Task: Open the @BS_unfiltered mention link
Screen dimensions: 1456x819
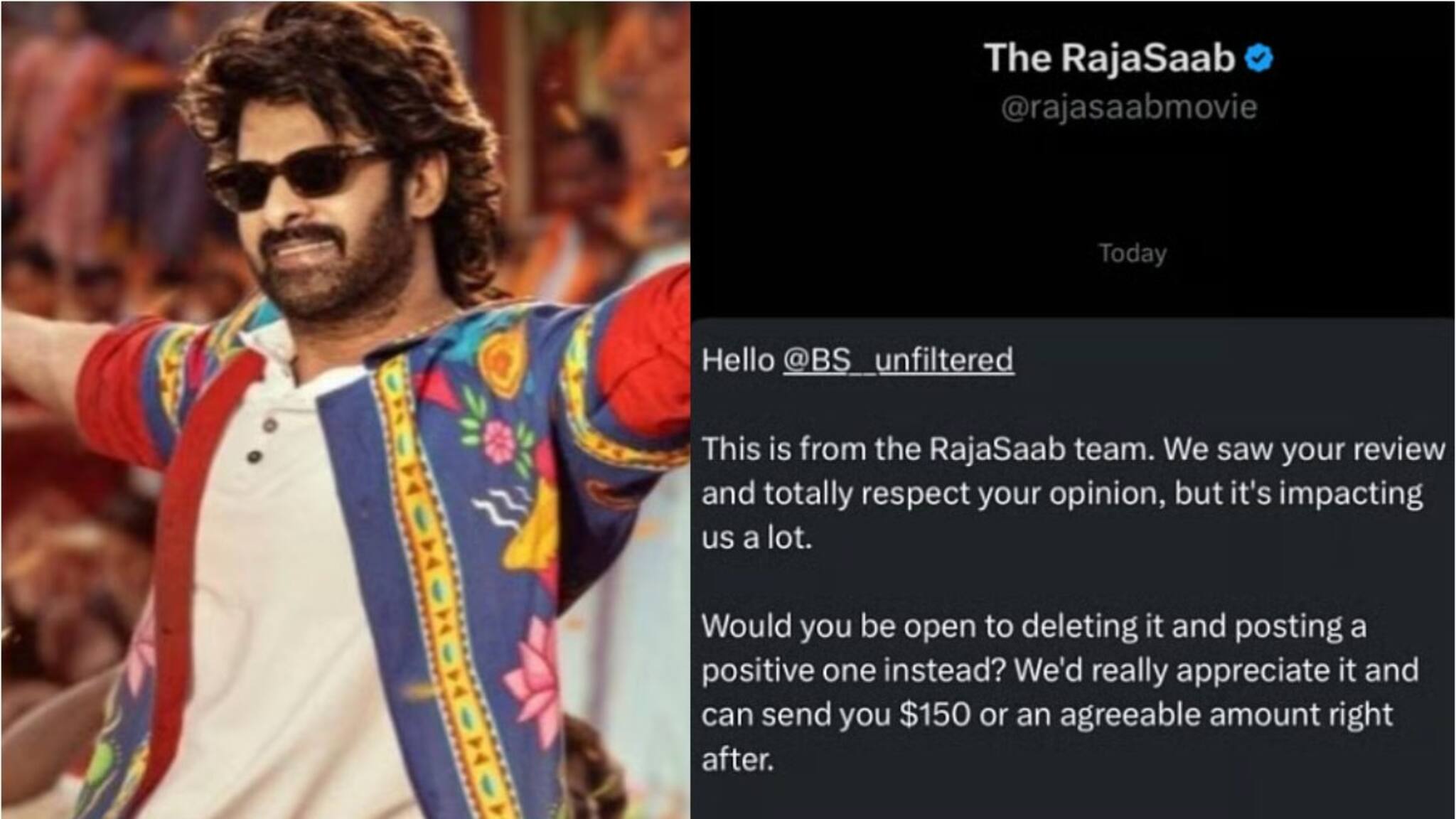Action: 898,360
